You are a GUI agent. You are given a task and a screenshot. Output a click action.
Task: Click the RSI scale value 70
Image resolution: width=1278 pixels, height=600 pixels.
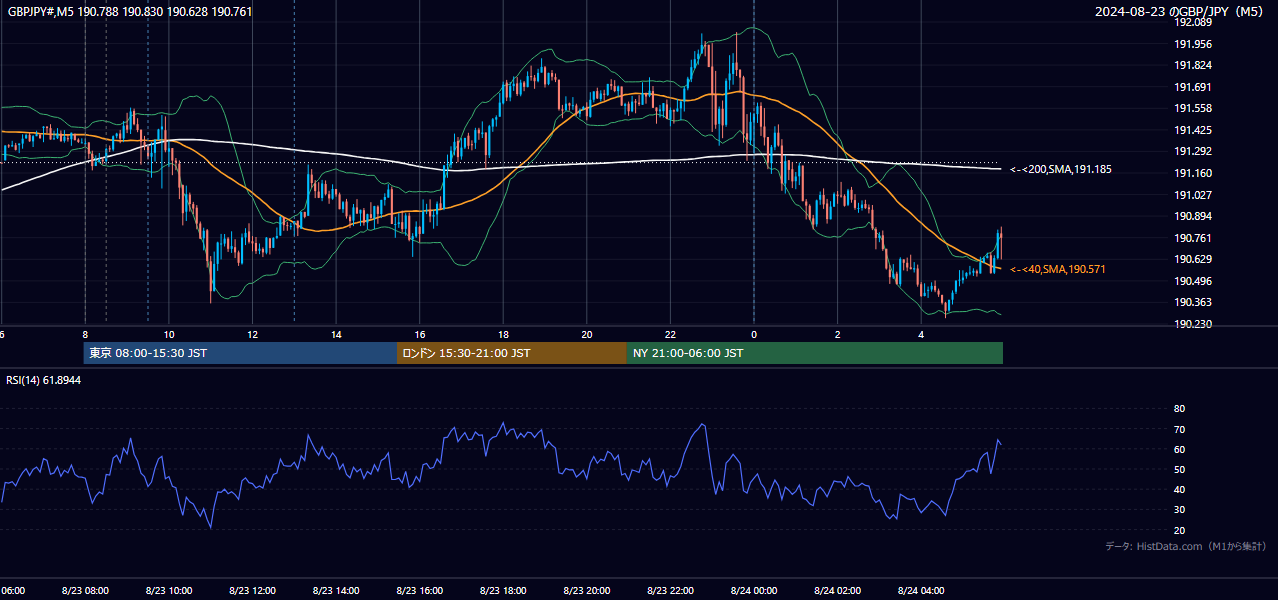(1179, 429)
